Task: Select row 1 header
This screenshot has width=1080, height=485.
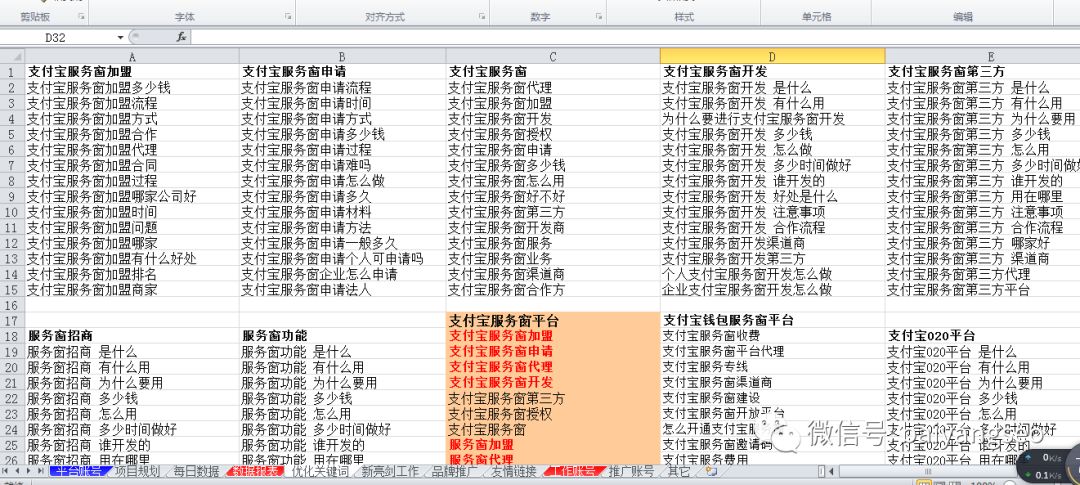Action: (12, 72)
